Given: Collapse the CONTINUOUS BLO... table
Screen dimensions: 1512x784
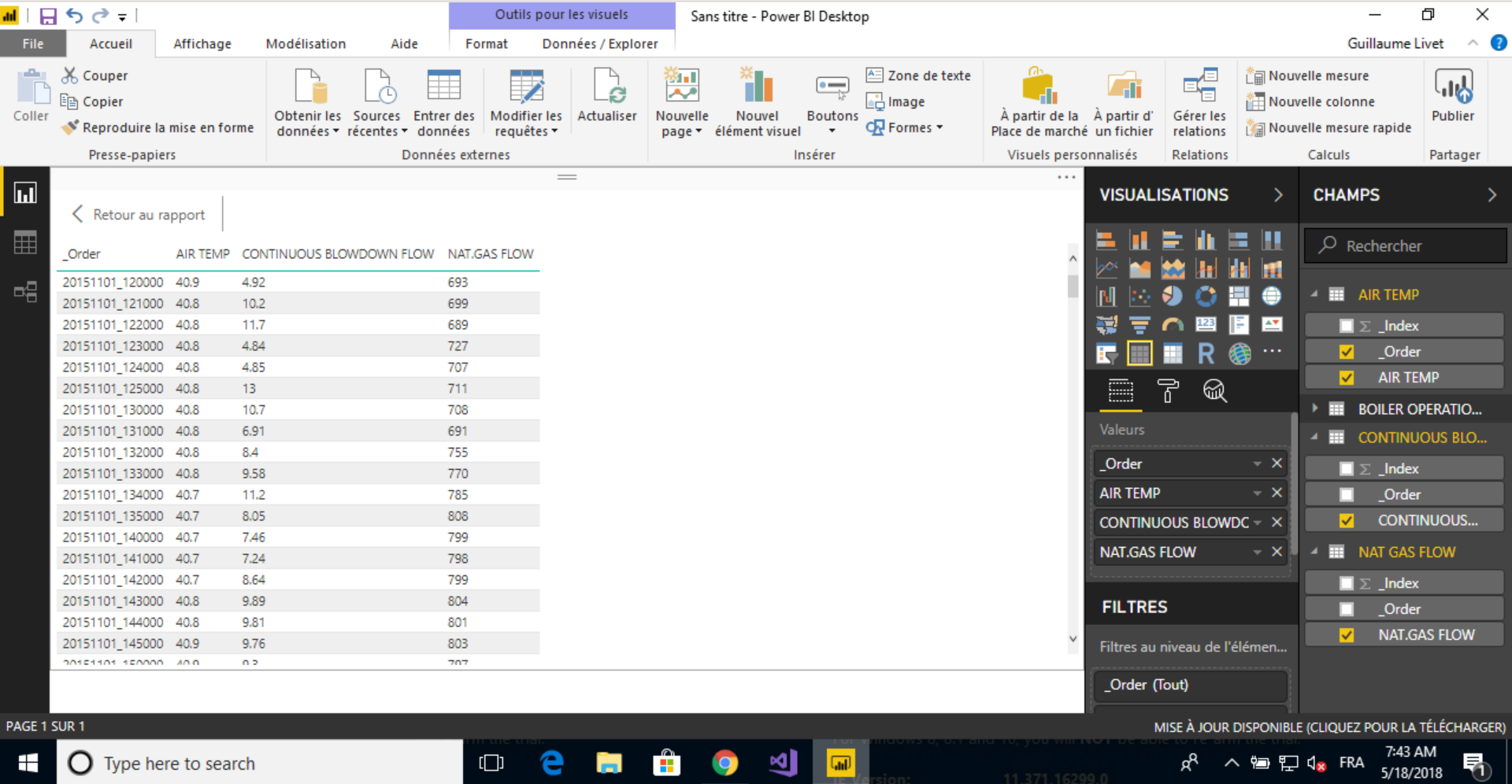Looking at the screenshot, I should [x=1314, y=437].
